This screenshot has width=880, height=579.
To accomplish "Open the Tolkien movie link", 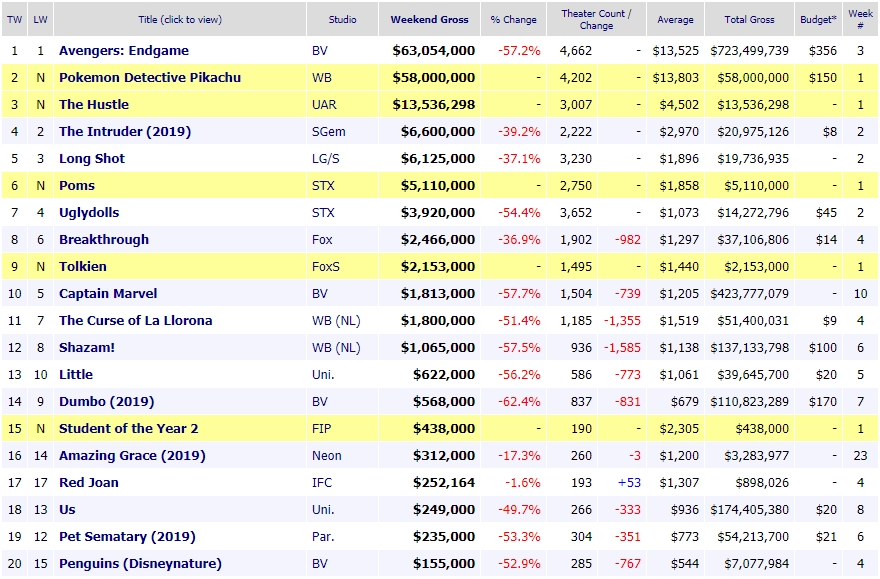I will point(82,266).
